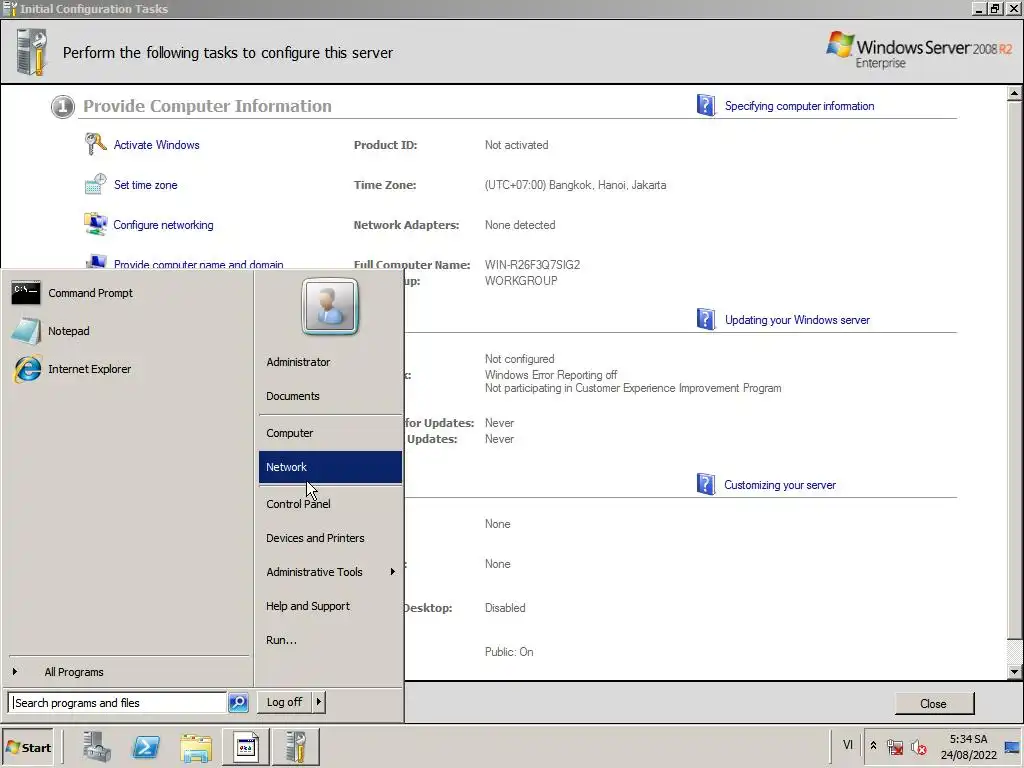Choose Run... from Start menu
Image resolution: width=1024 pixels, height=768 pixels.
click(330, 640)
